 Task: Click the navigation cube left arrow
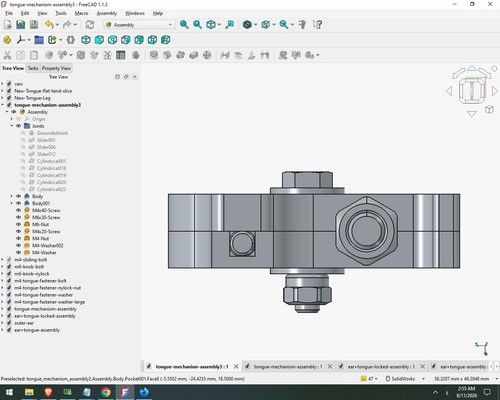449,91
